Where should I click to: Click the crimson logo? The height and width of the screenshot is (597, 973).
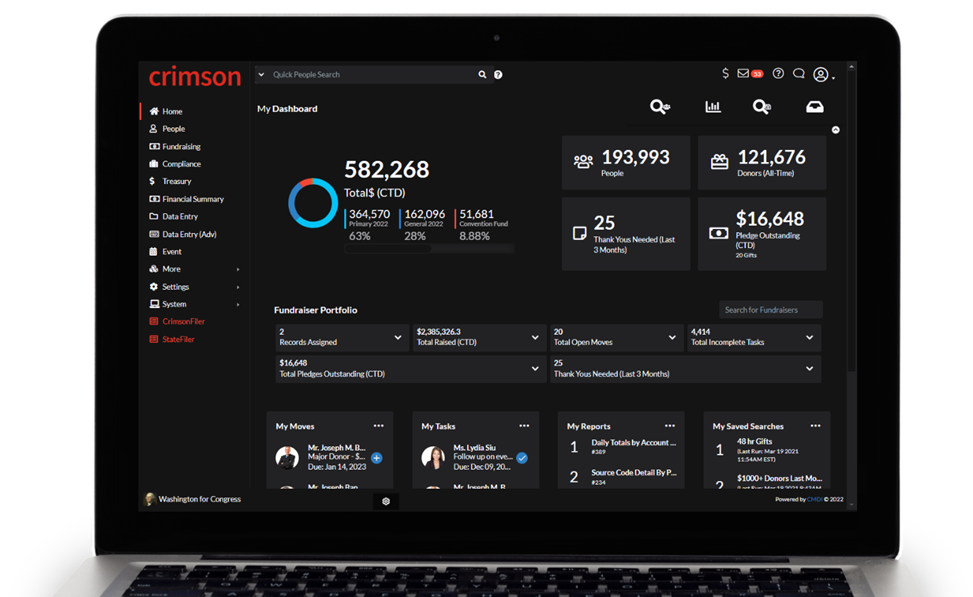pos(195,77)
